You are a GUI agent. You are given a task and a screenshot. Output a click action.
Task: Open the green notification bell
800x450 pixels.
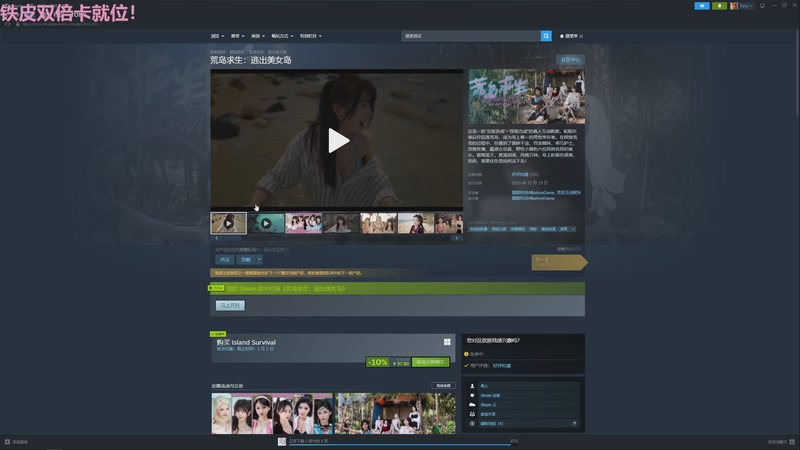(719, 6)
